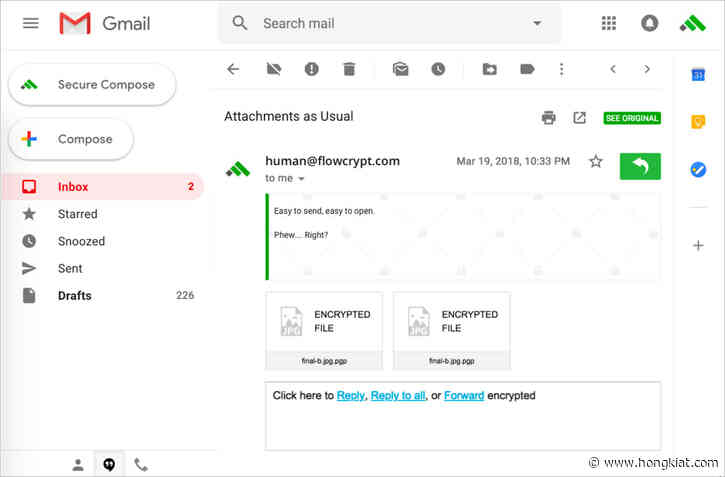Go to newer message chevron
The height and width of the screenshot is (477, 725).
(613, 69)
